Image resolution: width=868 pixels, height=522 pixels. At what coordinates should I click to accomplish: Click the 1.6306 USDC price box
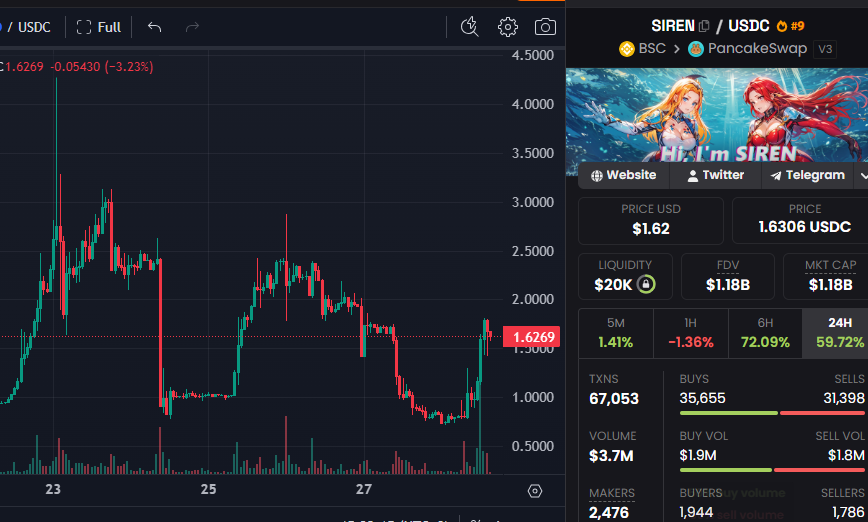(800, 220)
